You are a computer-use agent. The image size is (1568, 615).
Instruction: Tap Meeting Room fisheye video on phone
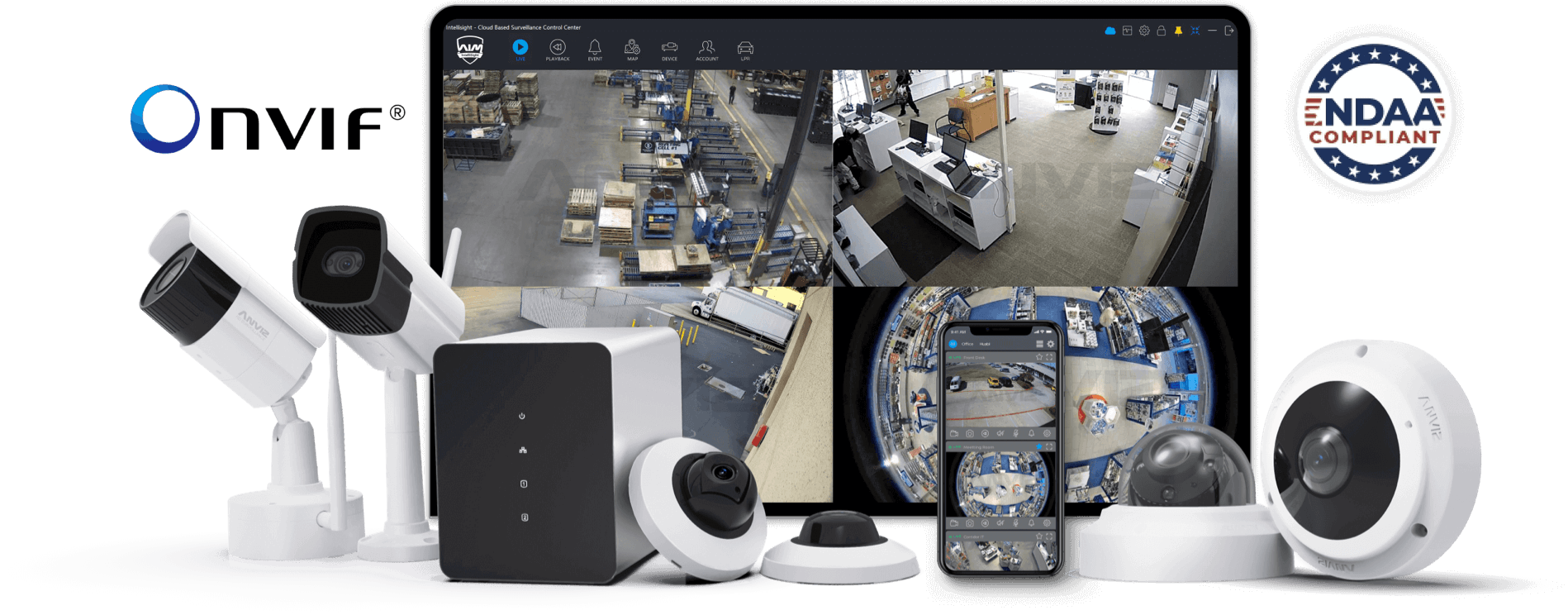(1000, 484)
